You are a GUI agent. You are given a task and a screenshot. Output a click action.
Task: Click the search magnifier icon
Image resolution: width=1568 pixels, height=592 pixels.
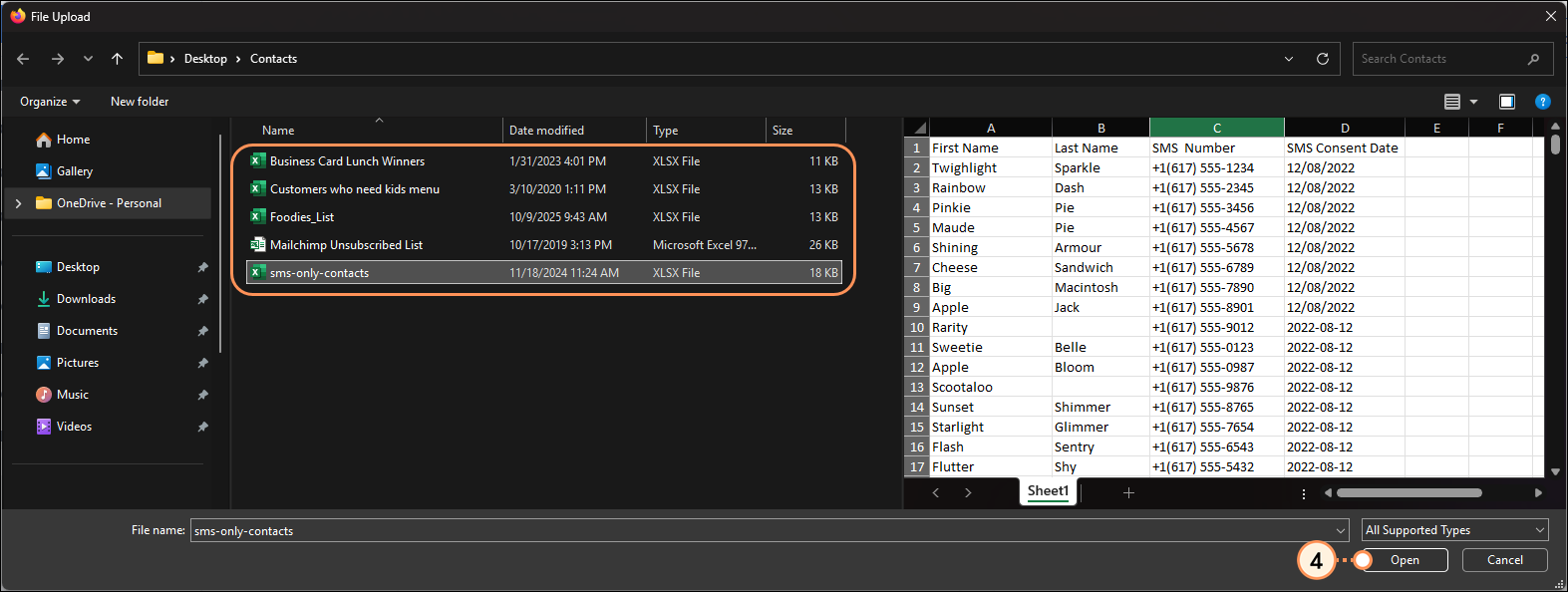coord(1533,59)
